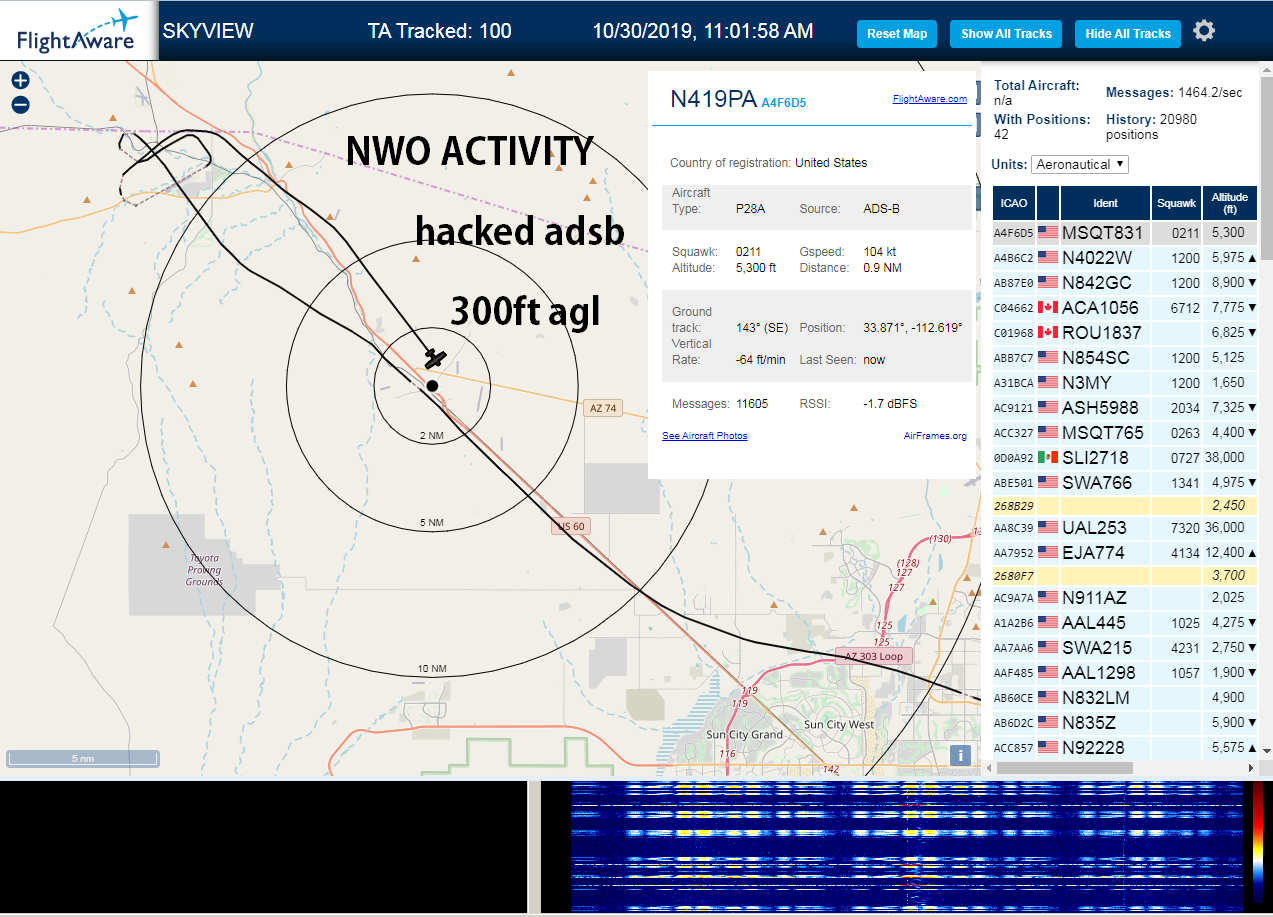Select the N3MY aircraft row
Screen dimensions: 1273x917
click(x=1125, y=382)
